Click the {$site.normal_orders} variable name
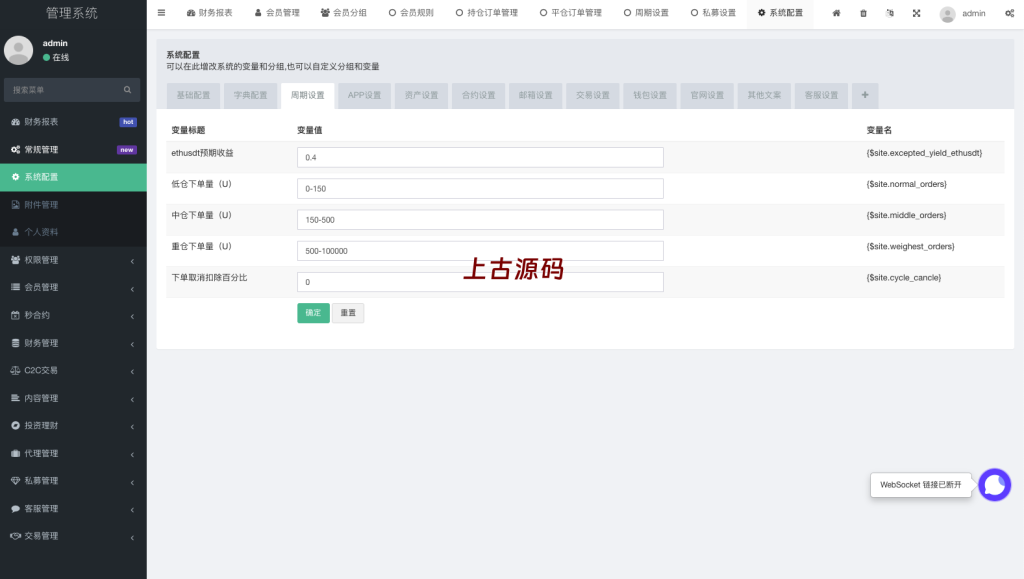Screen dimensions: 1024x579 [x=906, y=184]
